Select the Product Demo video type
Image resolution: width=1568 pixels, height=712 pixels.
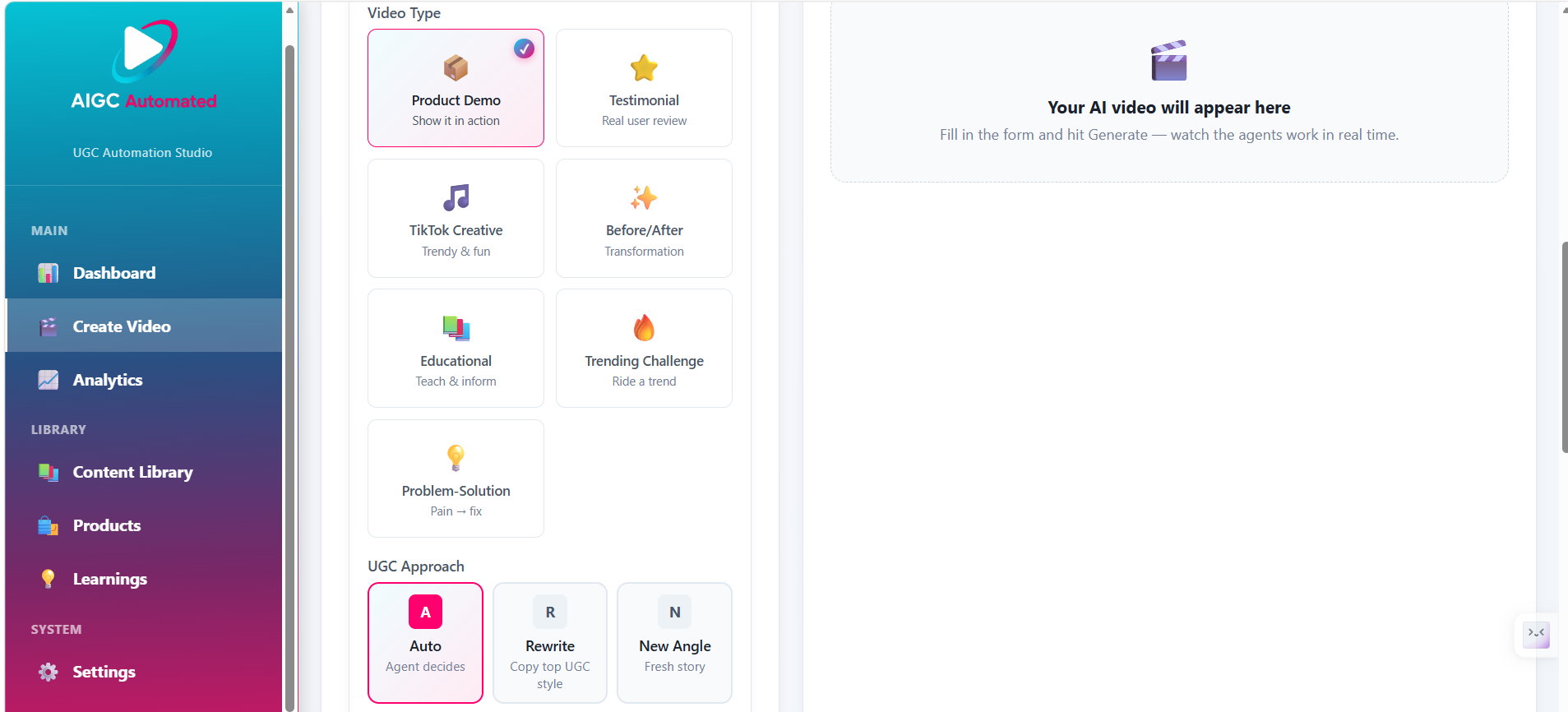456,88
